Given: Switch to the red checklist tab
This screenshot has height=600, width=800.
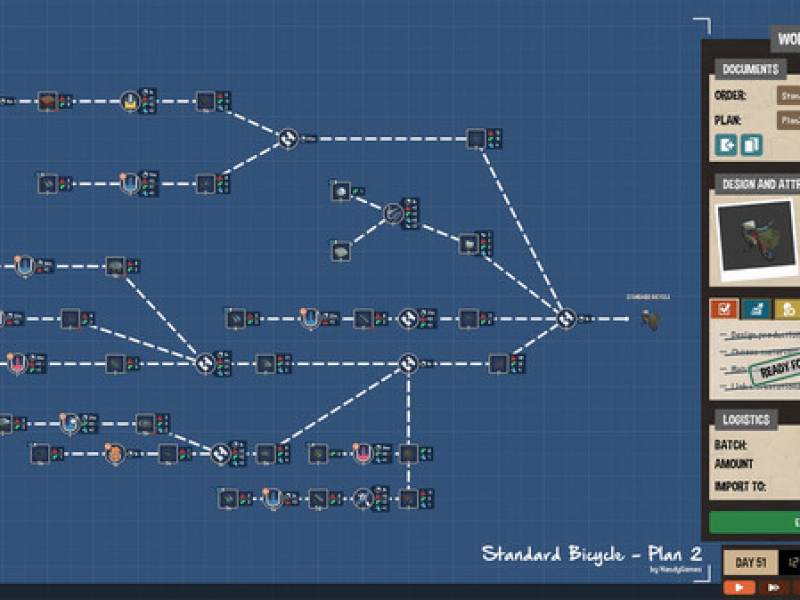Looking at the screenshot, I should point(724,309).
